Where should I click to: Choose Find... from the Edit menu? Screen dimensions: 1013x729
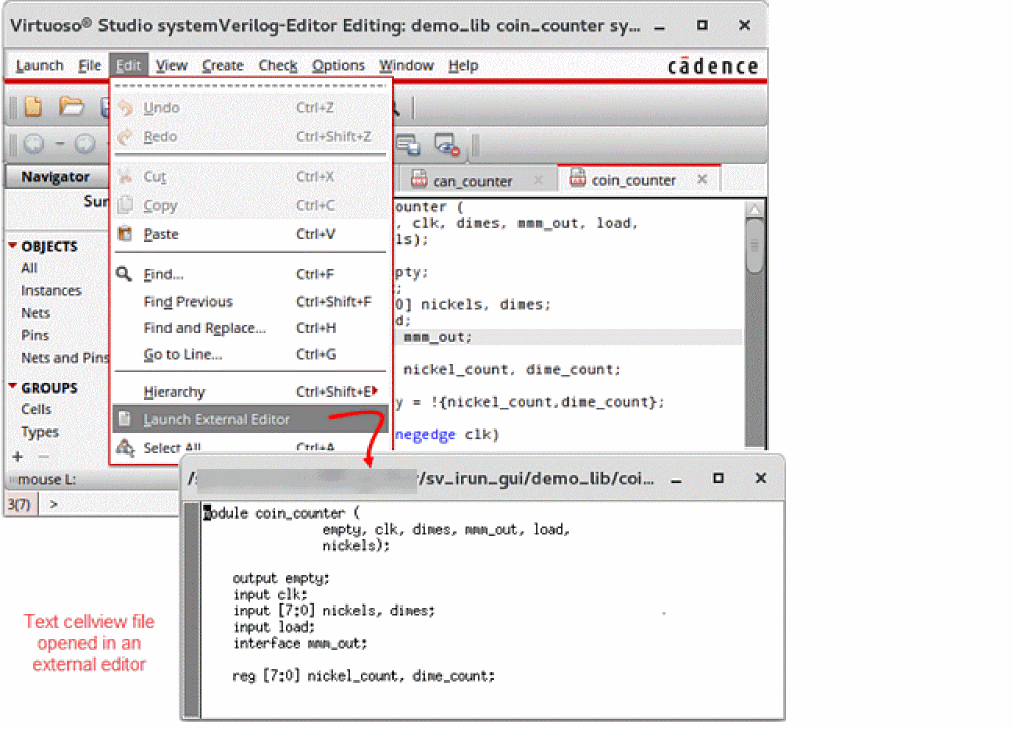click(x=251, y=274)
